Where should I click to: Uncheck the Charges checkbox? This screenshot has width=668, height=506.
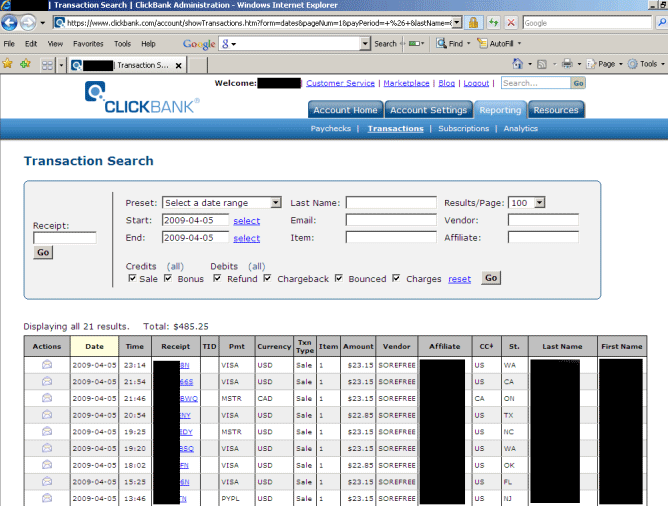[396, 278]
